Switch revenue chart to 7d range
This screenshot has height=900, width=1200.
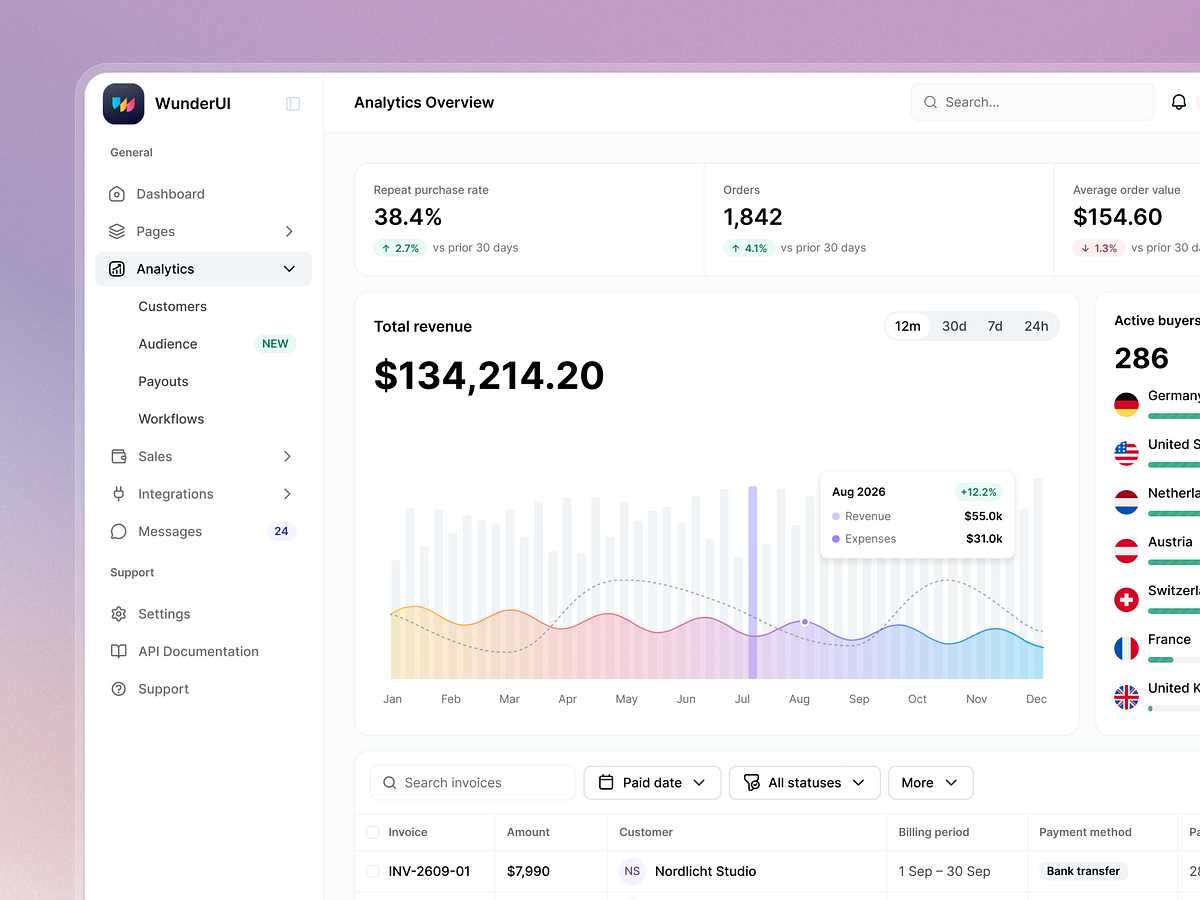(995, 326)
